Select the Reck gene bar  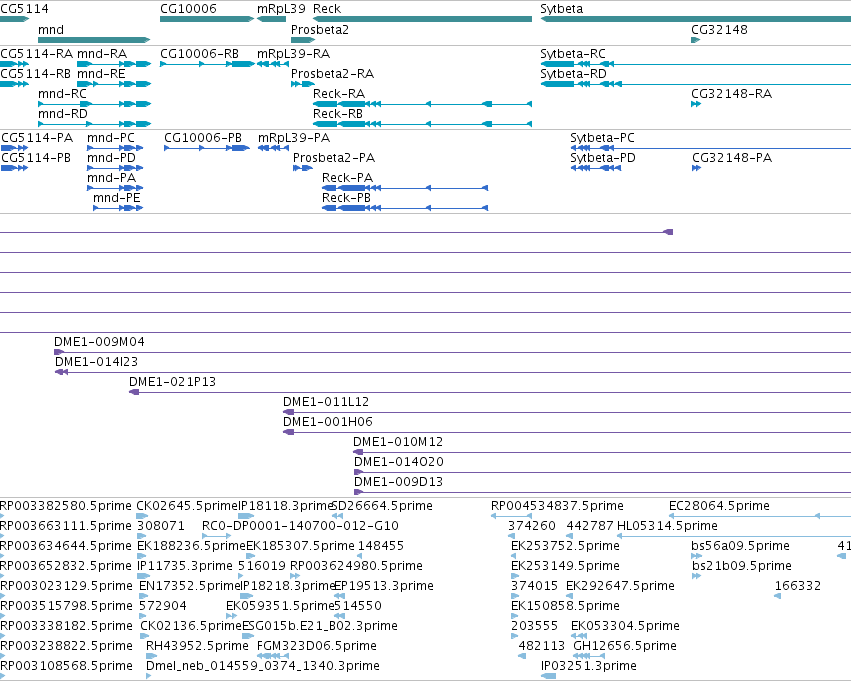tap(422, 19)
